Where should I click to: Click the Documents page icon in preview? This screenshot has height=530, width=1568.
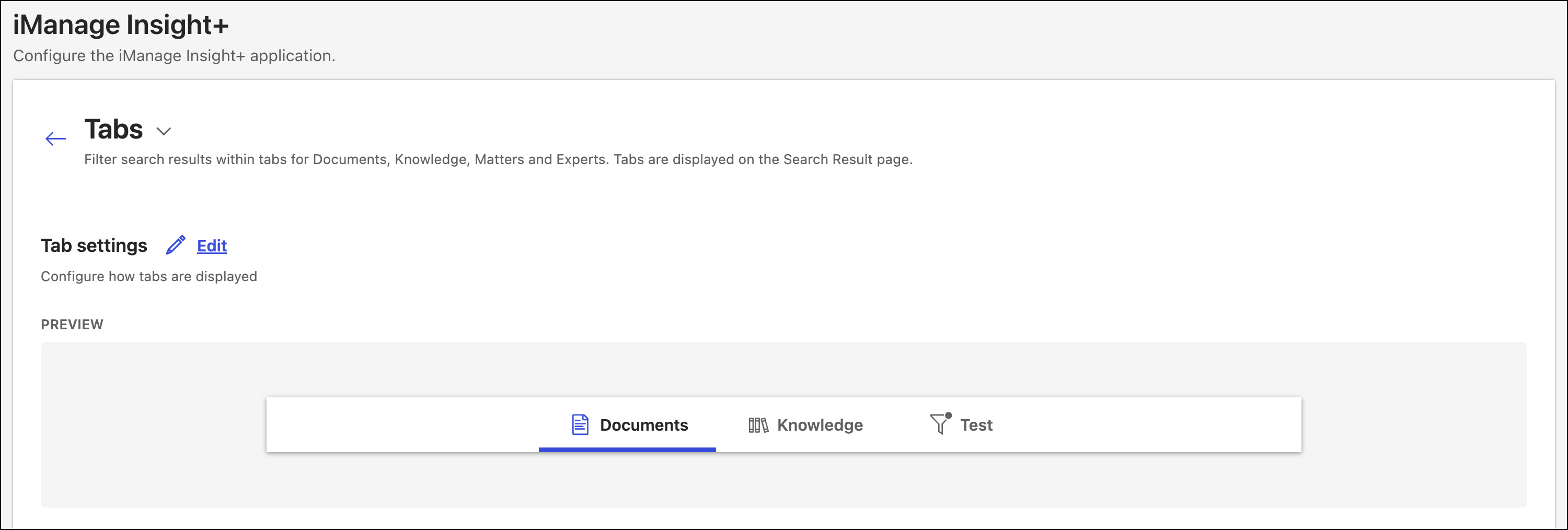click(x=580, y=425)
